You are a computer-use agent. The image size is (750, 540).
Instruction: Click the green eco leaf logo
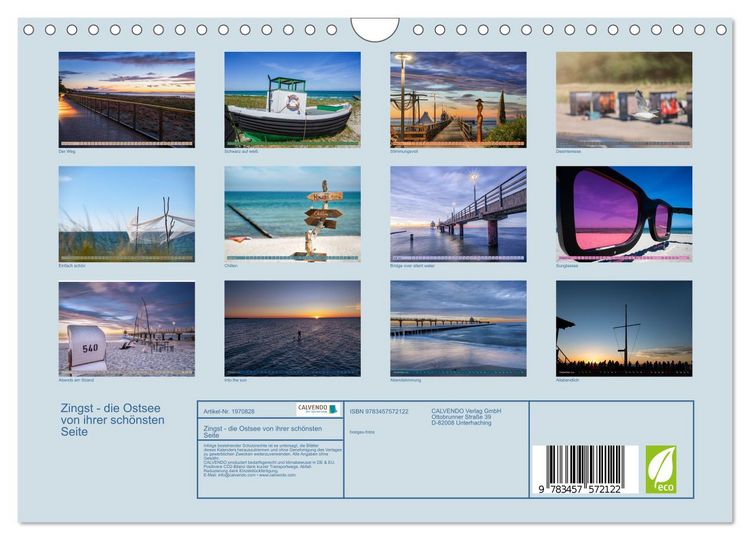[x=661, y=469]
